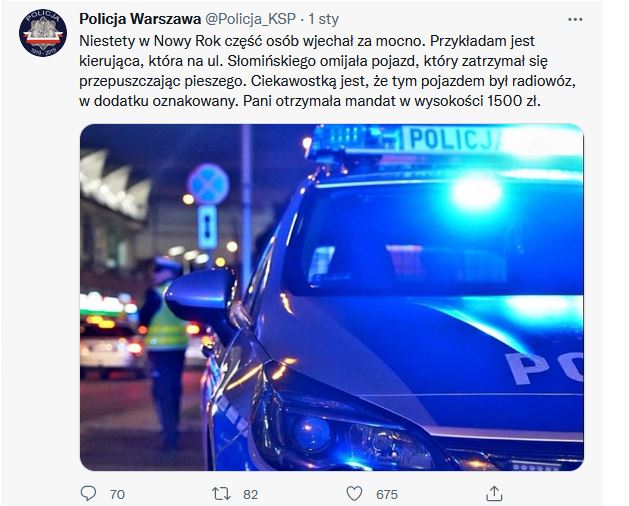This screenshot has height=506, width=629.
Task: Click the tweet sentence mentioning 1500 zł
Action: point(392,101)
